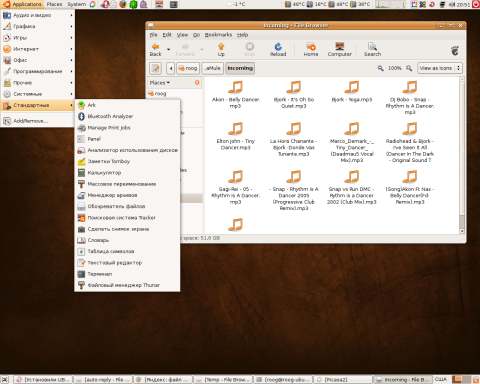
Task: Expand Графика applications submenu
Action: pyautogui.click(x=38, y=26)
